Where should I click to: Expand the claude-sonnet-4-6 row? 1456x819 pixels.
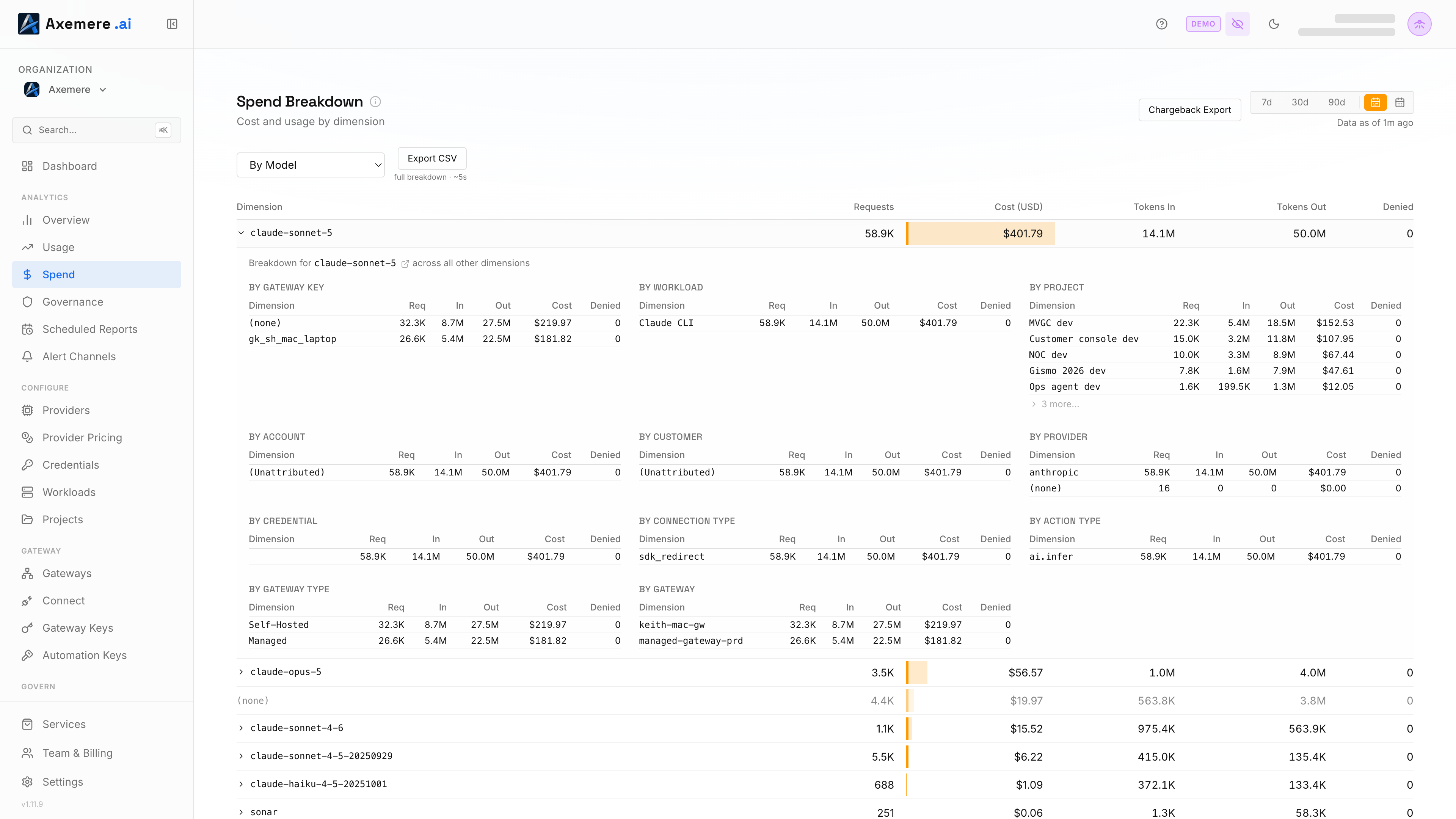coord(241,728)
